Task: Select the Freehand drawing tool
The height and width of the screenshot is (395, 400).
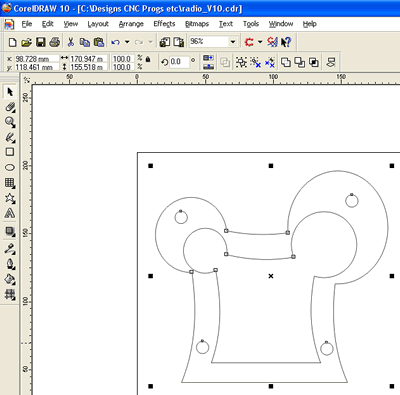Action: tap(10, 137)
